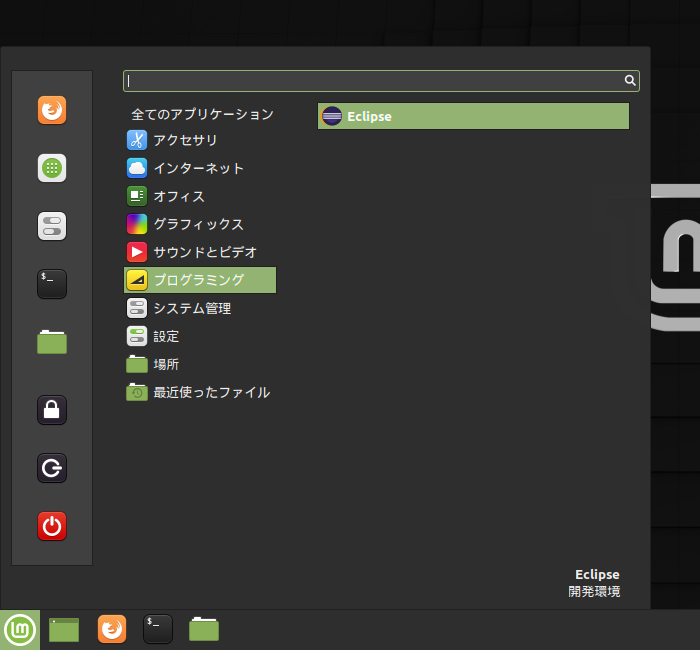
Task: Open System Settings toggle icon in sidebar
Action: [52, 226]
